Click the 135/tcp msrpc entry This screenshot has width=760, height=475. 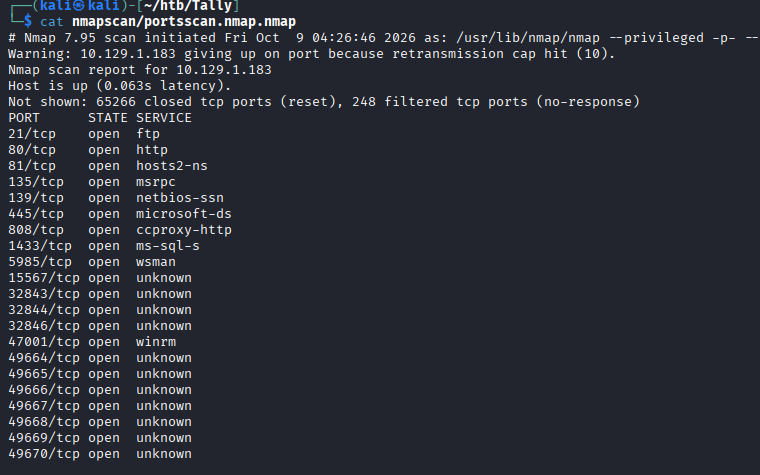tap(92, 182)
